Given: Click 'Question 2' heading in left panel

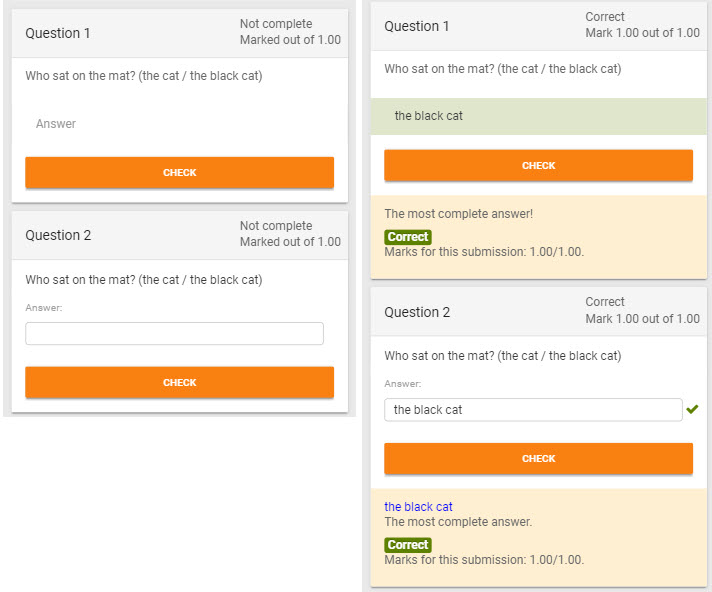Looking at the screenshot, I should (58, 235).
